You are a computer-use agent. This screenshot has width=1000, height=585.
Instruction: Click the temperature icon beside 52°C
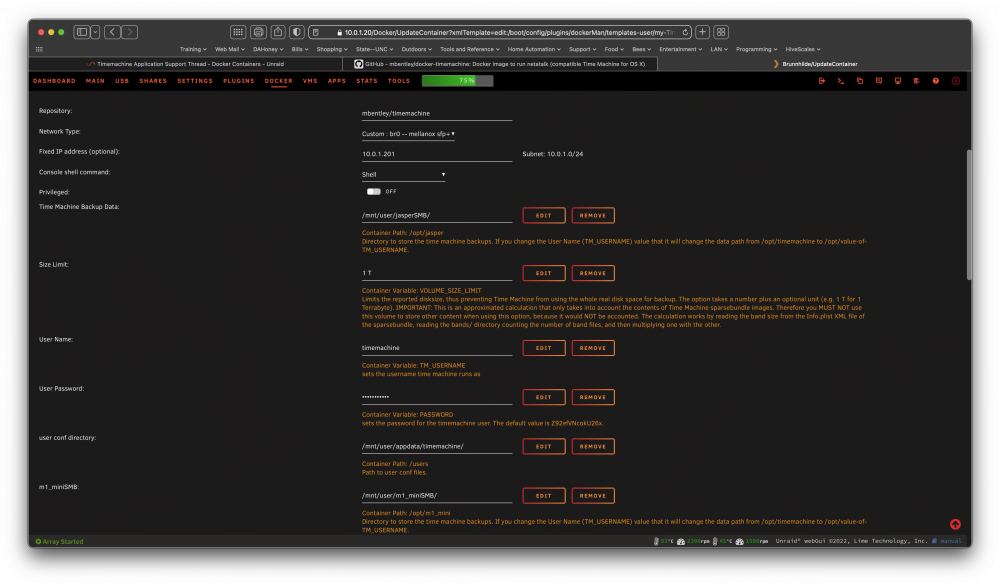(656, 541)
